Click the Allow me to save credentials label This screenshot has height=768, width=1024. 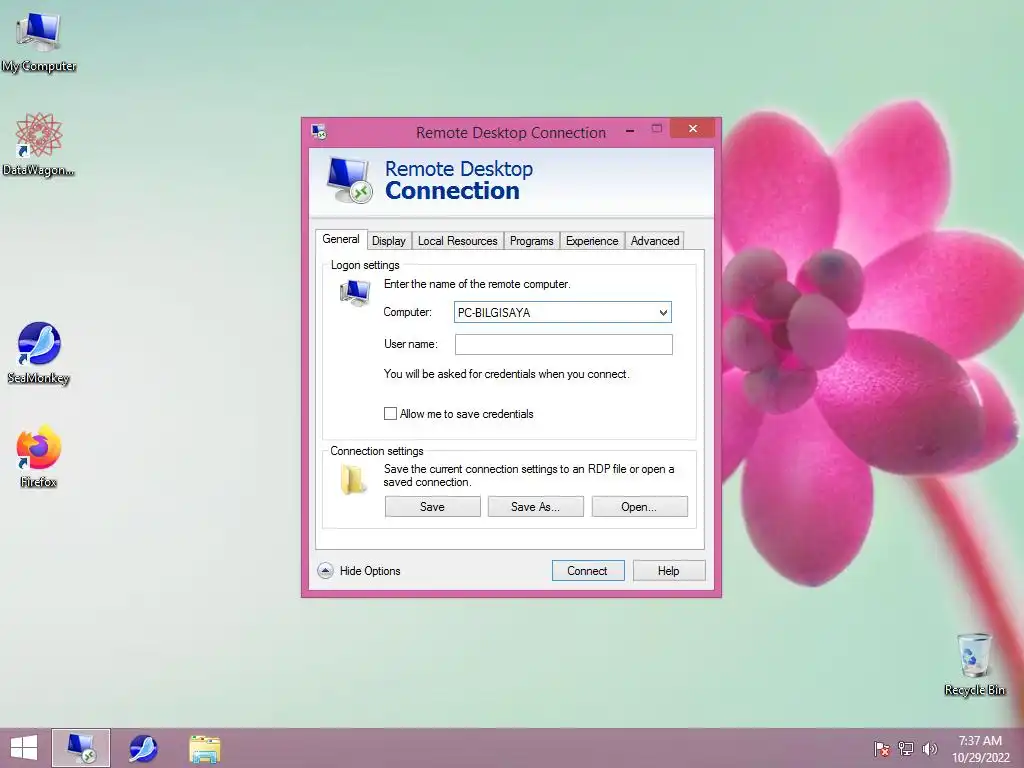coord(467,414)
